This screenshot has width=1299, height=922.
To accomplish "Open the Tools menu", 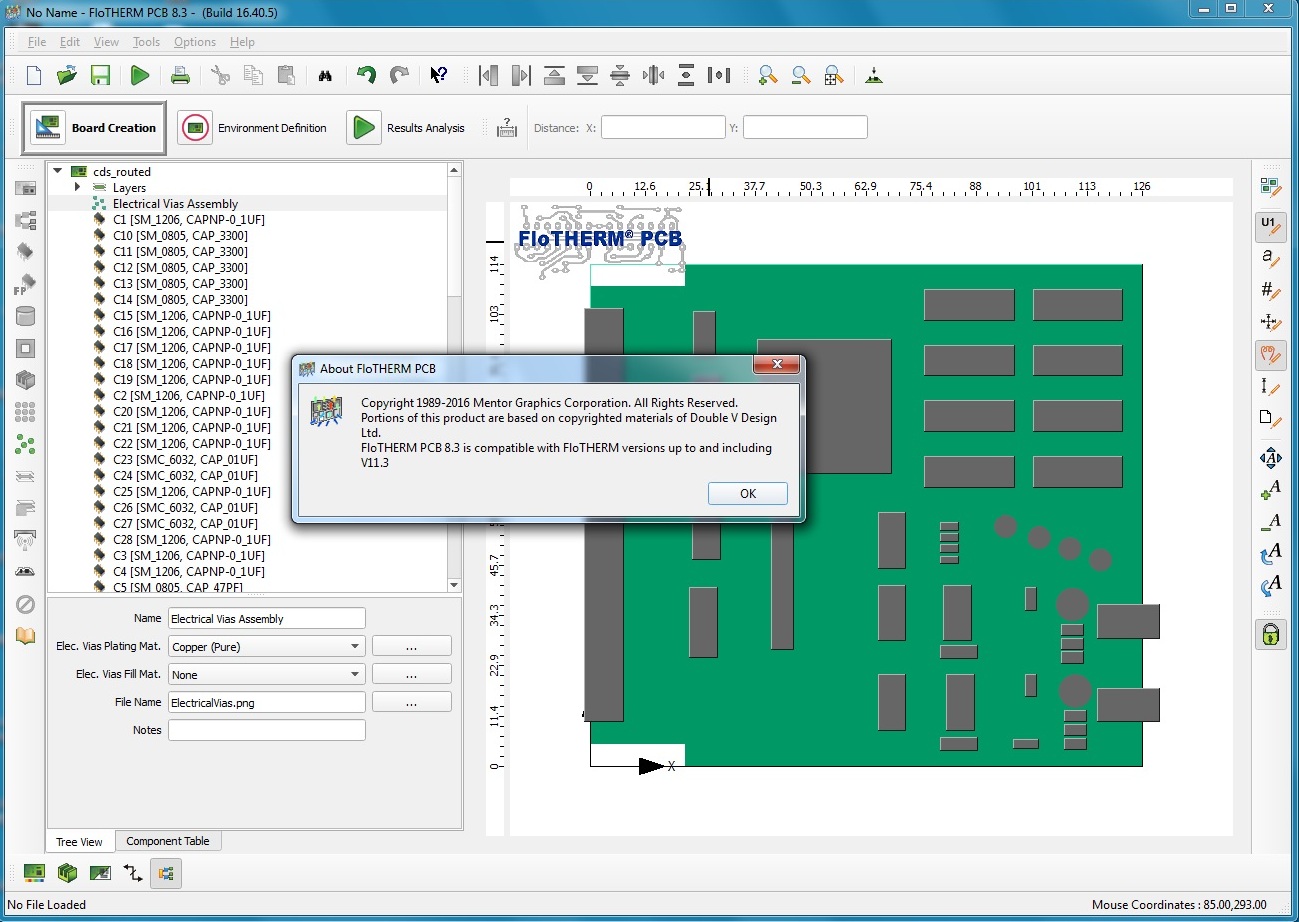I will coord(146,42).
